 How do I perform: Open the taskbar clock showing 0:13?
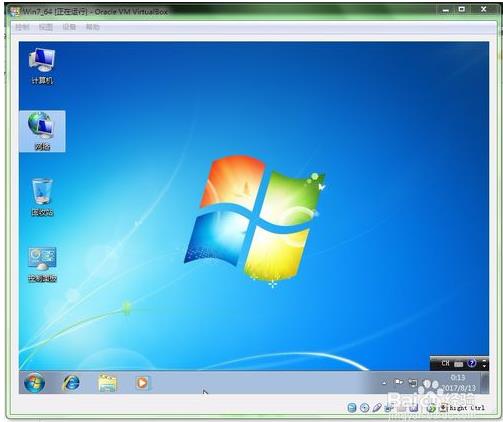pos(459,383)
